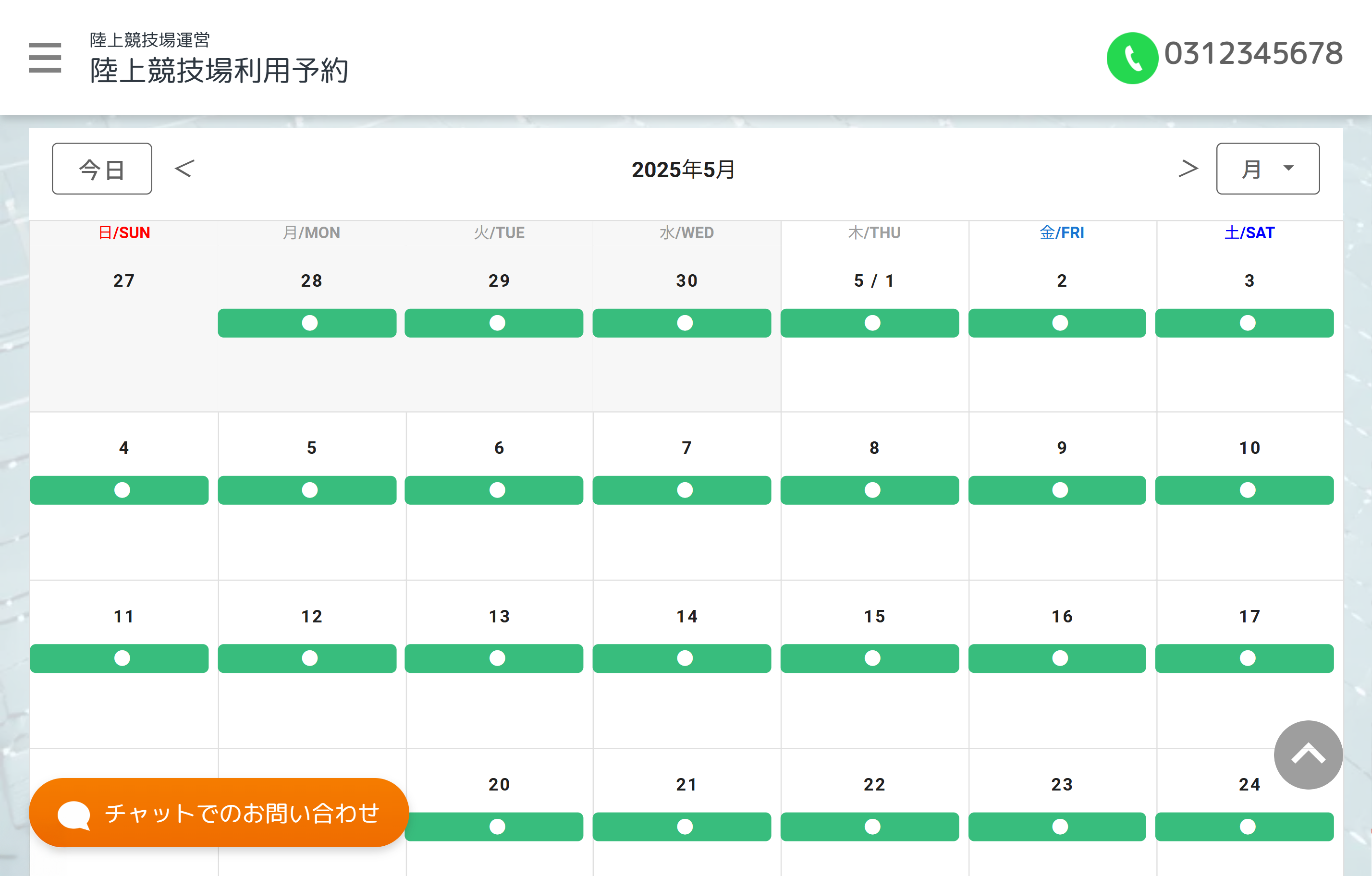Select availability bar for May 20
This screenshot has width=1372, height=876.
tap(494, 827)
